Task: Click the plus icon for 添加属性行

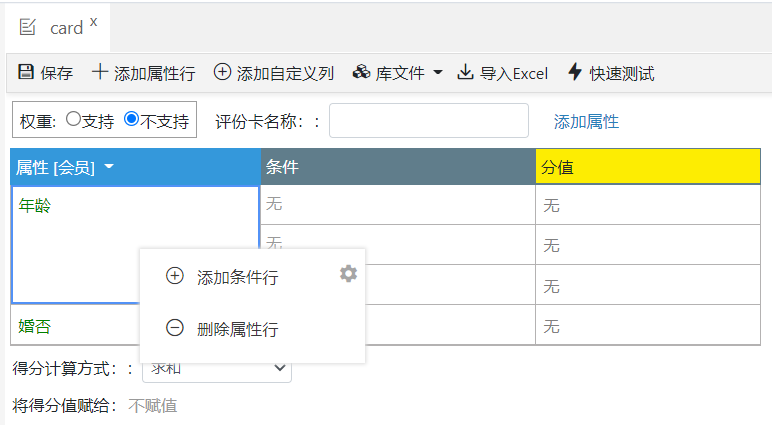Action: point(99,72)
